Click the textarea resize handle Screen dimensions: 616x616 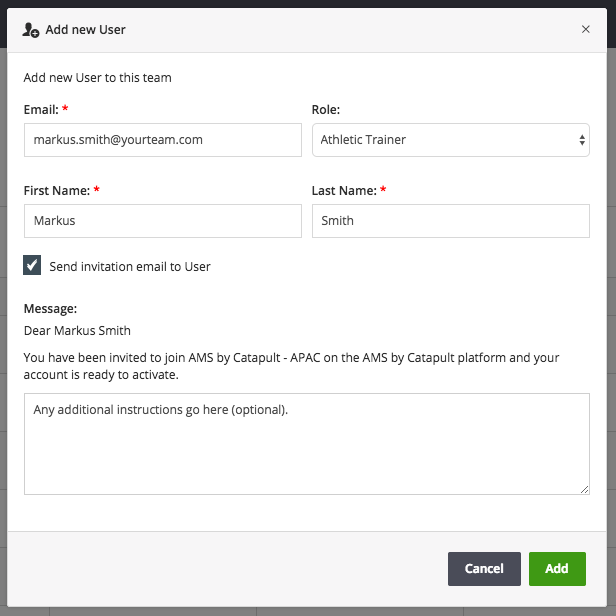click(584, 489)
